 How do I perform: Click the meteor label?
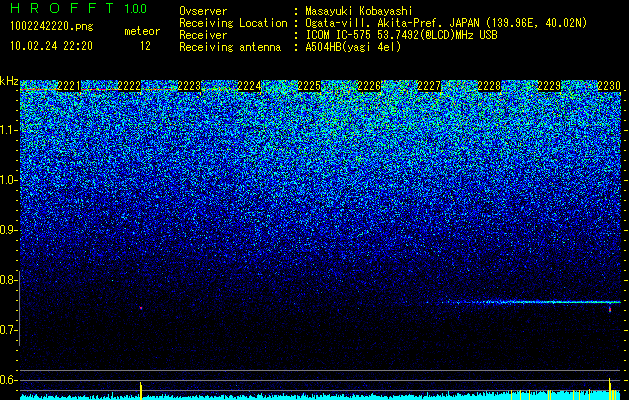tap(142, 31)
